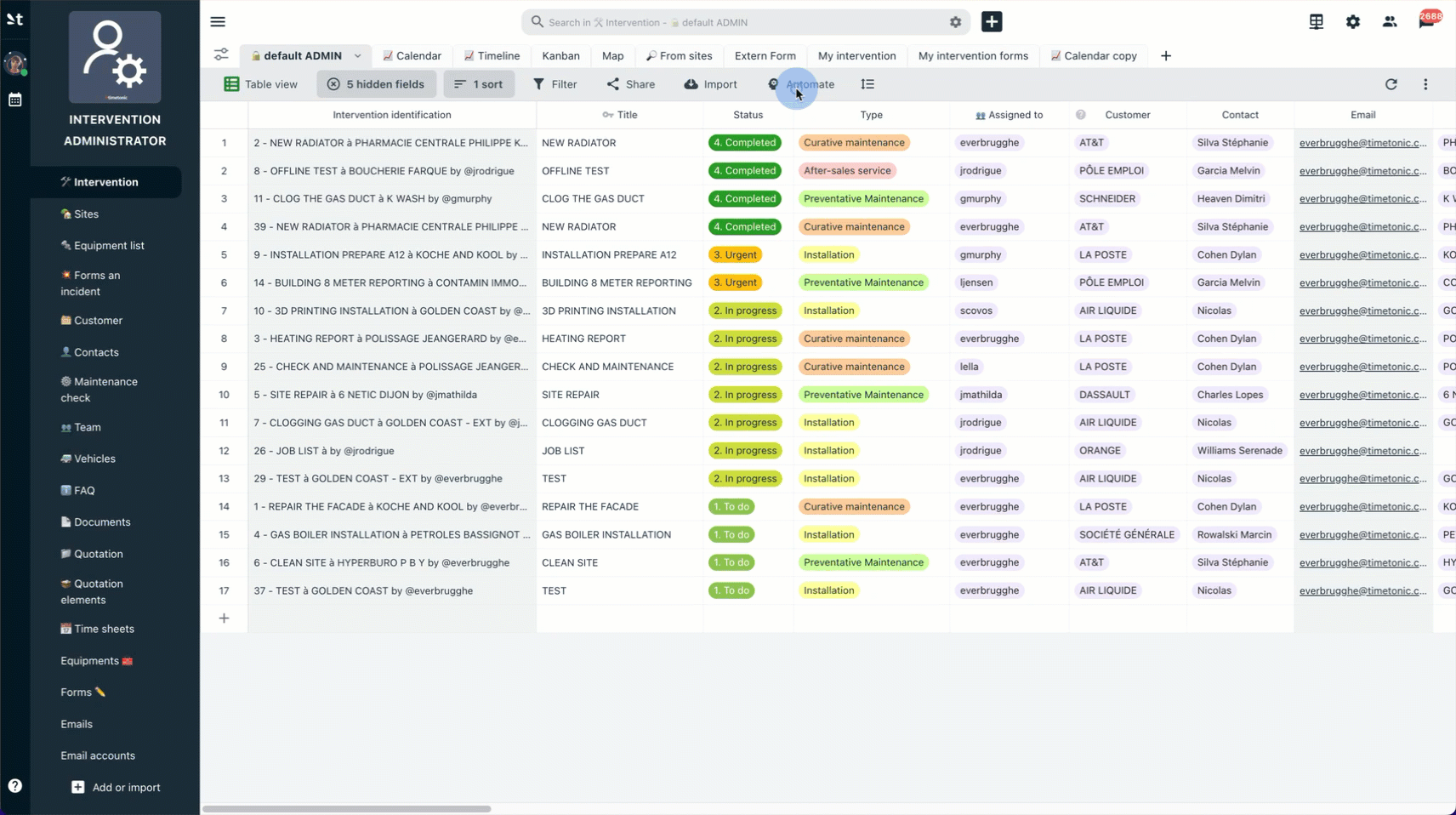Click the Share button
The width and height of the screenshot is (1456, 815).
click(630, 84)
